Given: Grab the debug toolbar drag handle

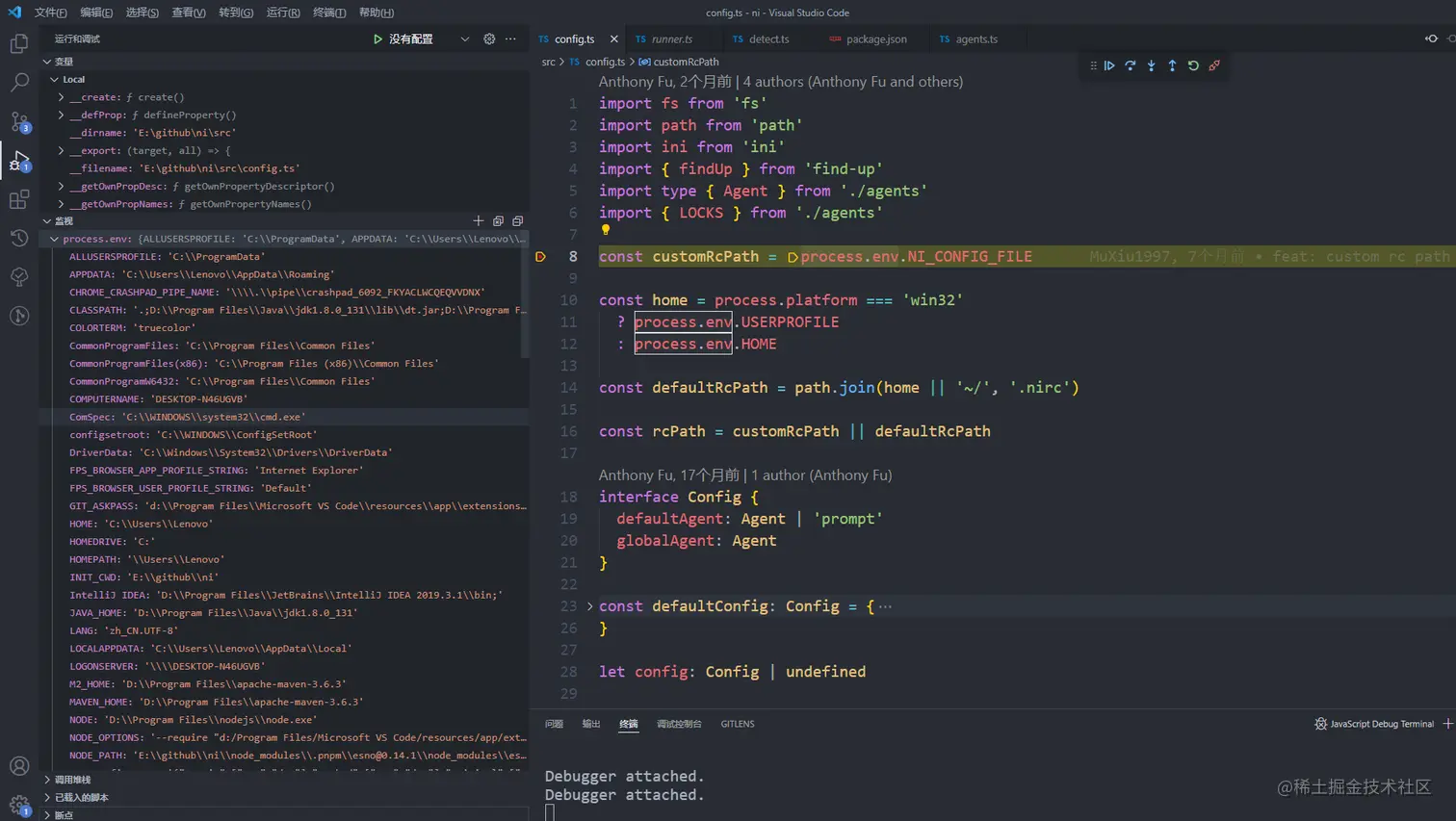Looking at the screenshot, I should coord(1093,65).
